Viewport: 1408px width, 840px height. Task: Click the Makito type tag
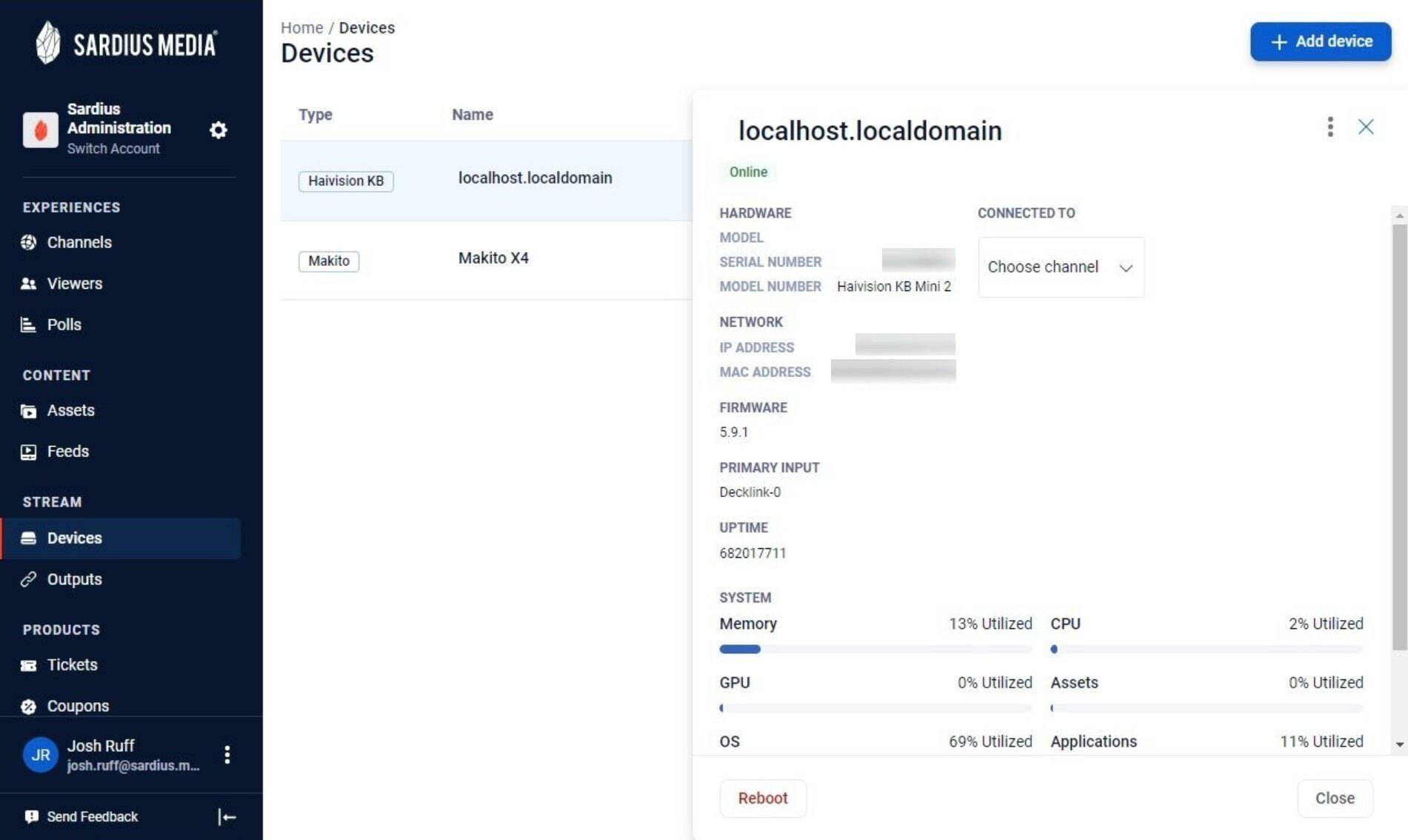(x=329, y=261)
